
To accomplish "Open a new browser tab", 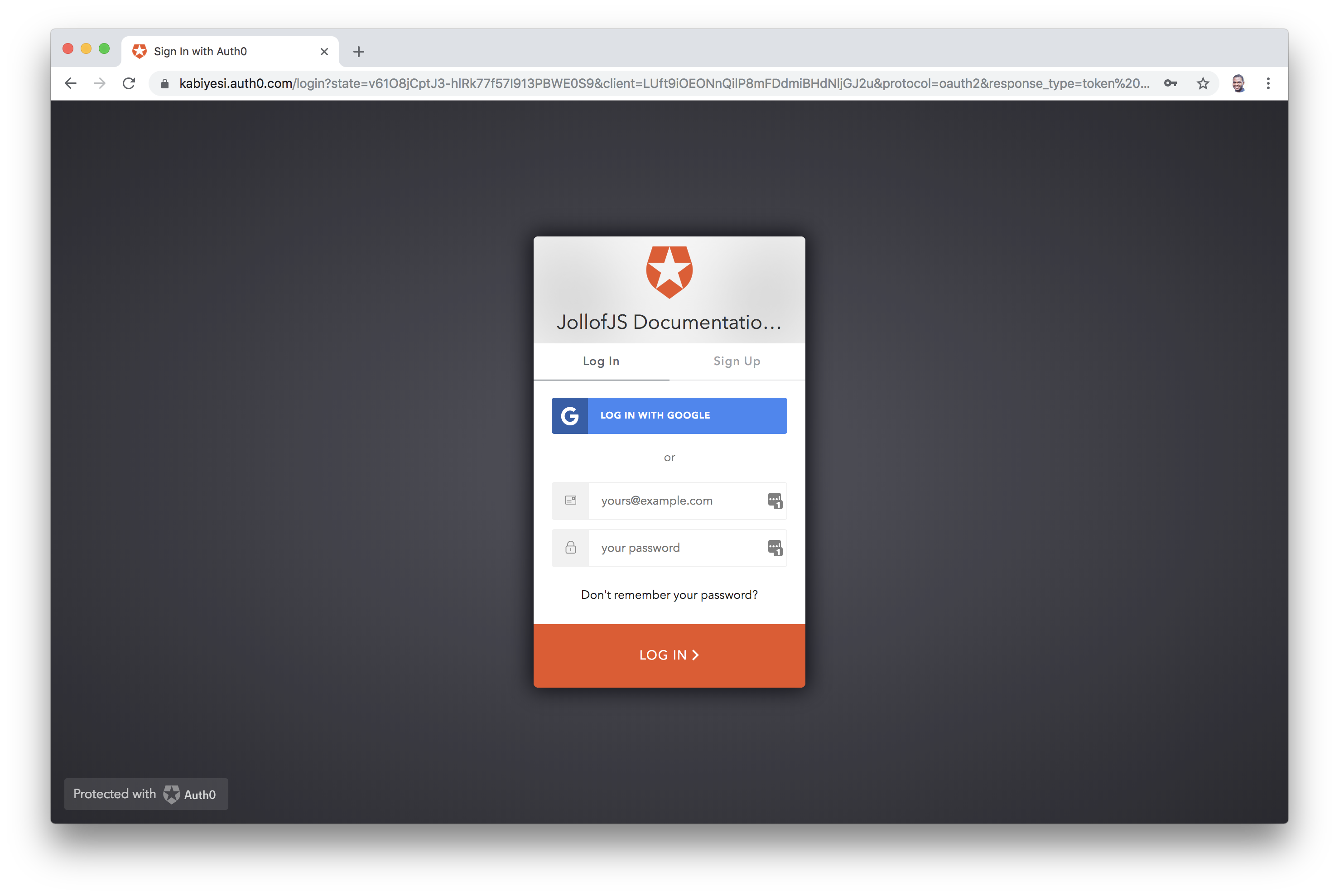I will (358, 52).
